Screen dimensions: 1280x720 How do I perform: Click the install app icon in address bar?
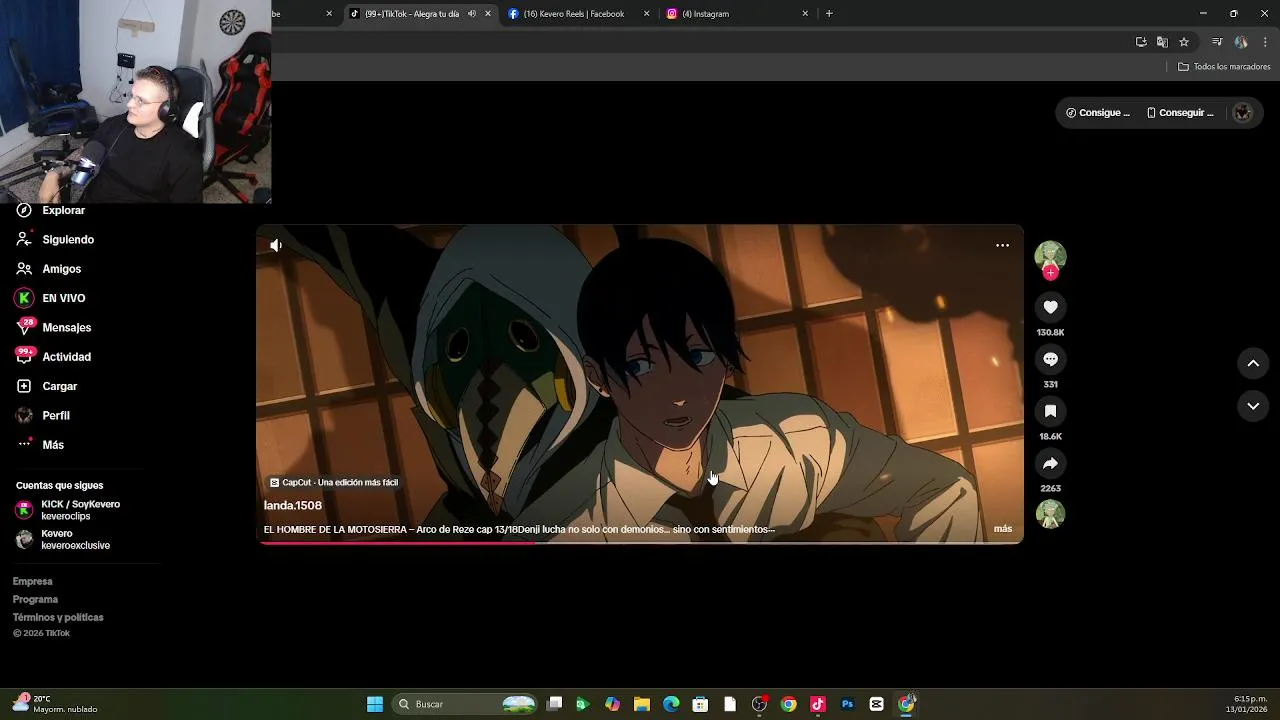[x=1141, y=42]
